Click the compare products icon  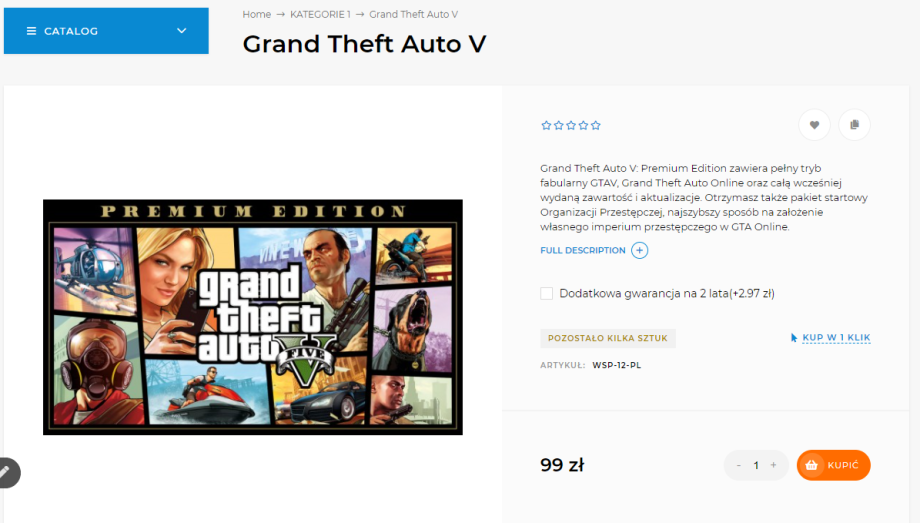pos(854,125)
